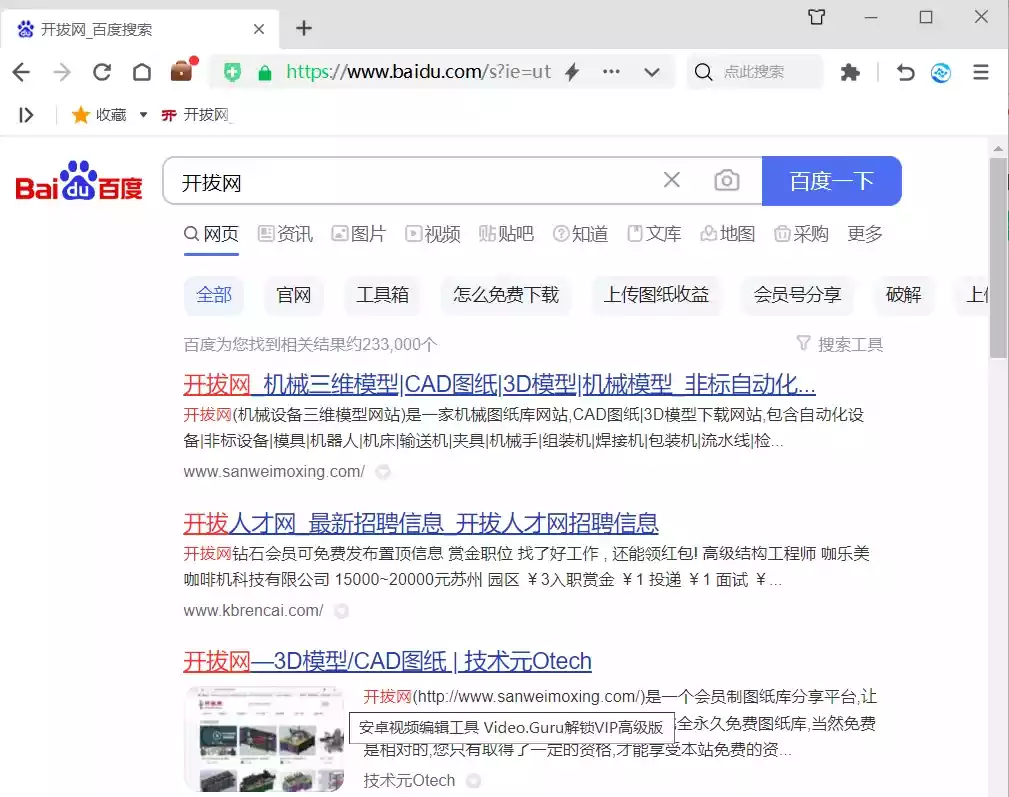
Task: Open image search via camera icon
Action: pyautogui.click(x=727, y=180)
